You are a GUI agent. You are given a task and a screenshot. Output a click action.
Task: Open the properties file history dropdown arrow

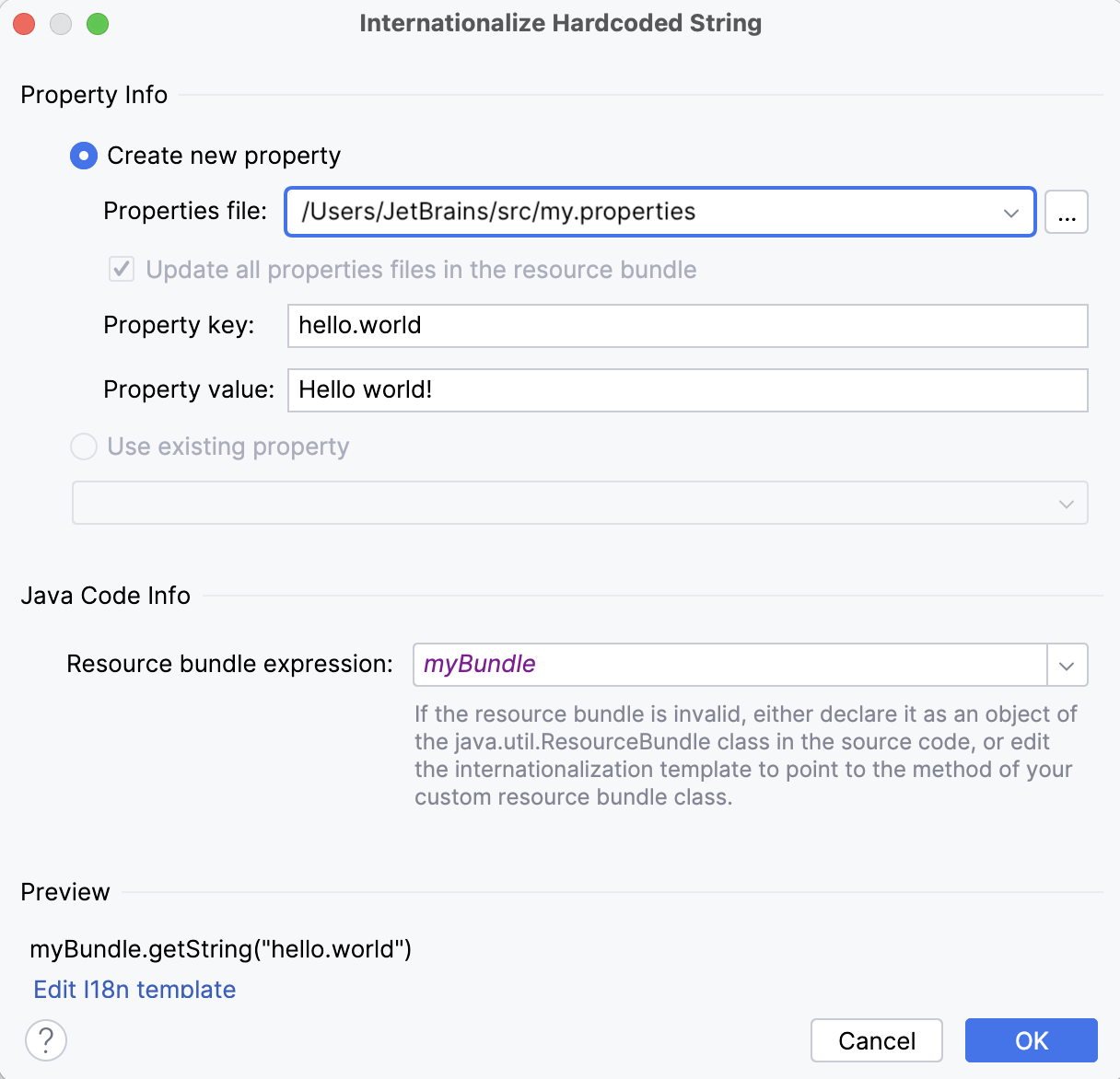pyautogui.click(x=1010, y=212)
